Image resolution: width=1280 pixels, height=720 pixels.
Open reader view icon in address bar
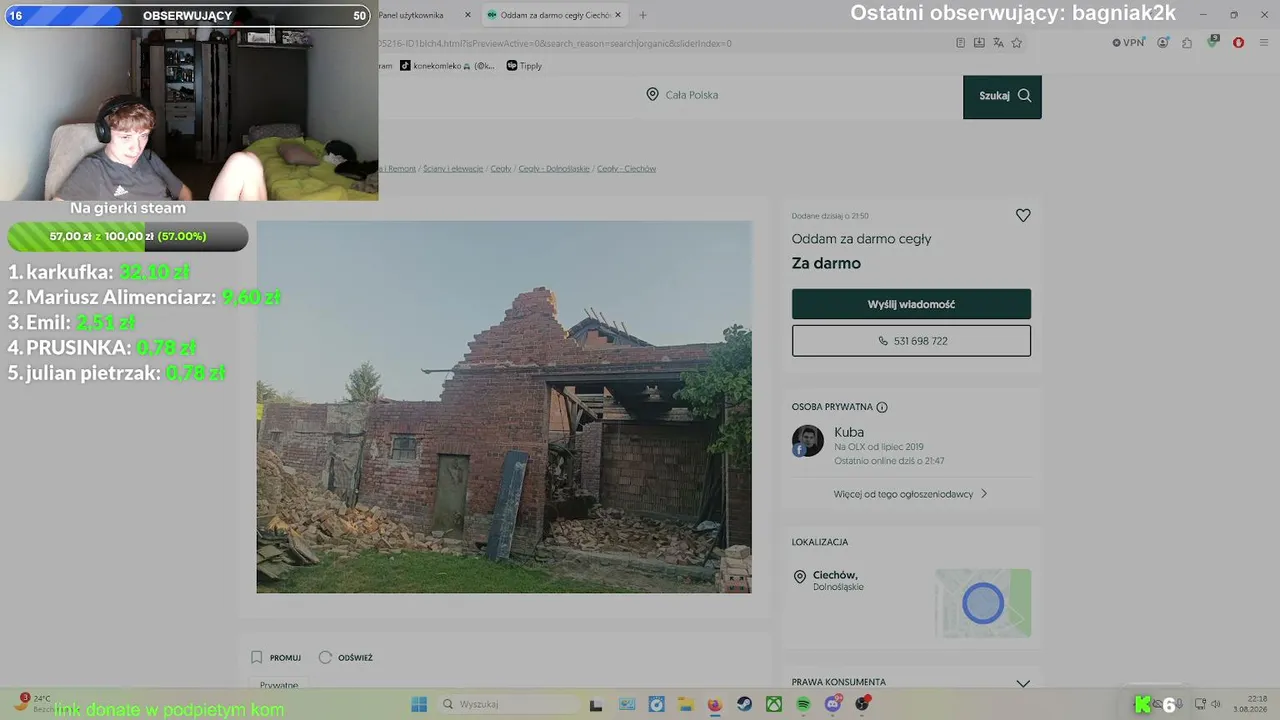pos(961,43)
